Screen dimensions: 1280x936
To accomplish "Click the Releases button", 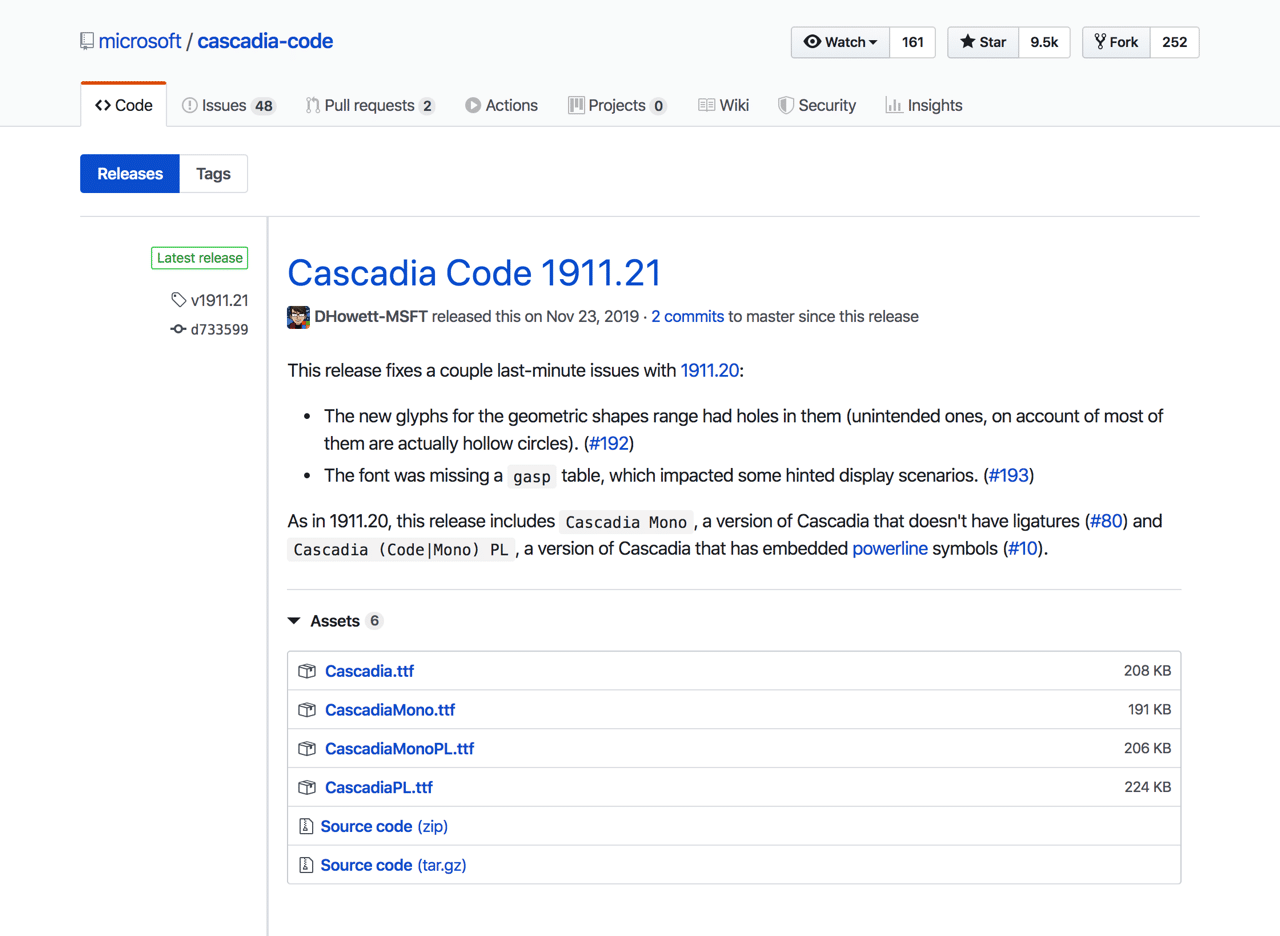I will 129,173.
